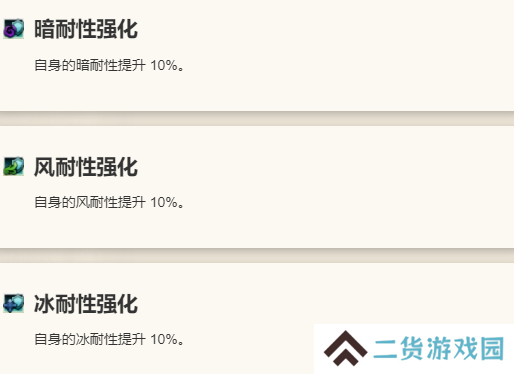Click description 自身的风耐性提升 10%
514x374 pixels.
pos(109,202)
